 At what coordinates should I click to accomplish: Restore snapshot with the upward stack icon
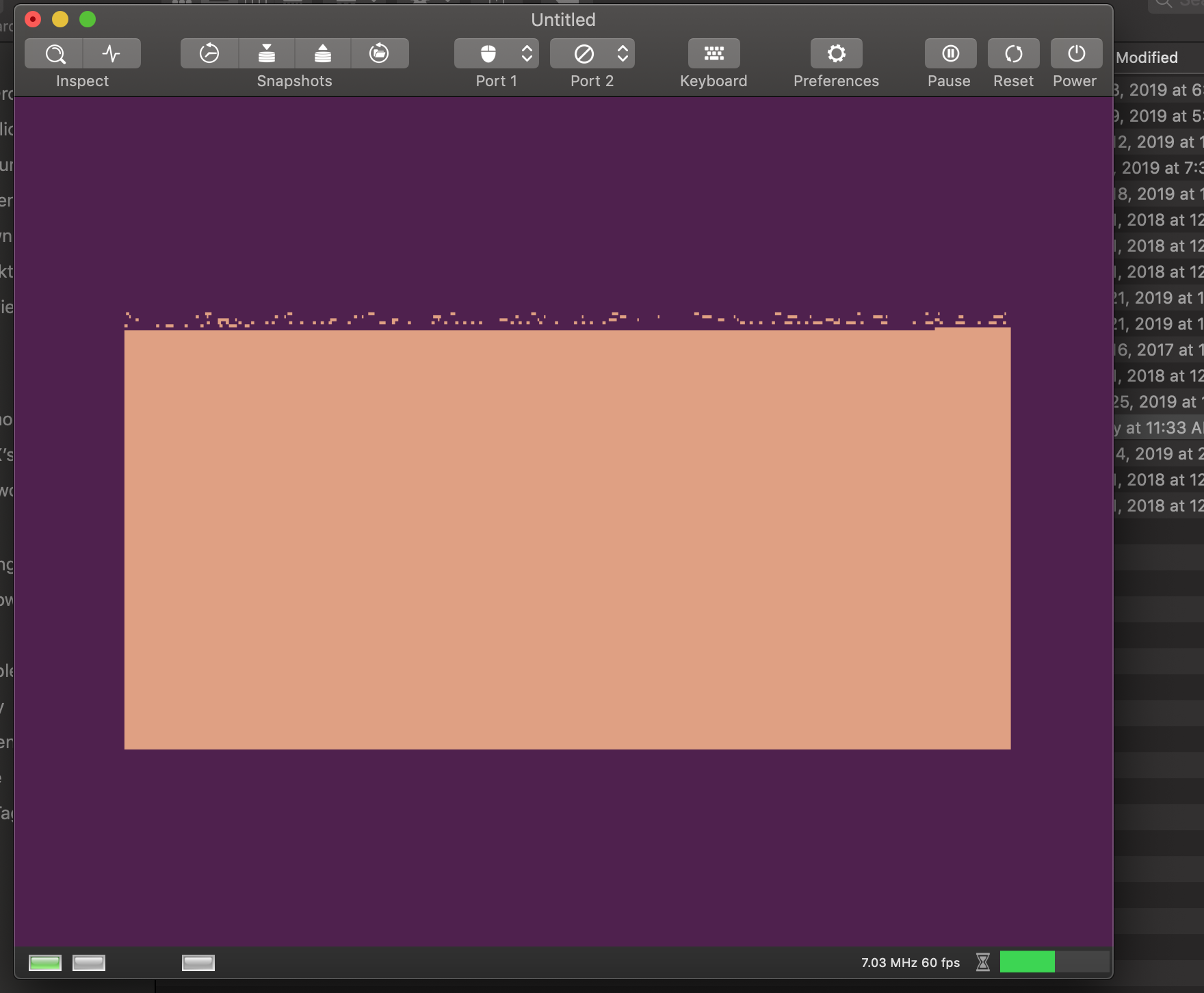(x=323, y=53)
